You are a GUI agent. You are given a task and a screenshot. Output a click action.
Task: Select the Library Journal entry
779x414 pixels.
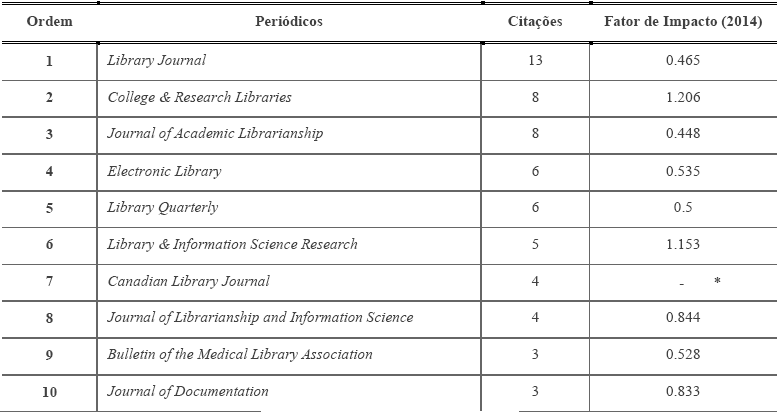tap(156, 60)
